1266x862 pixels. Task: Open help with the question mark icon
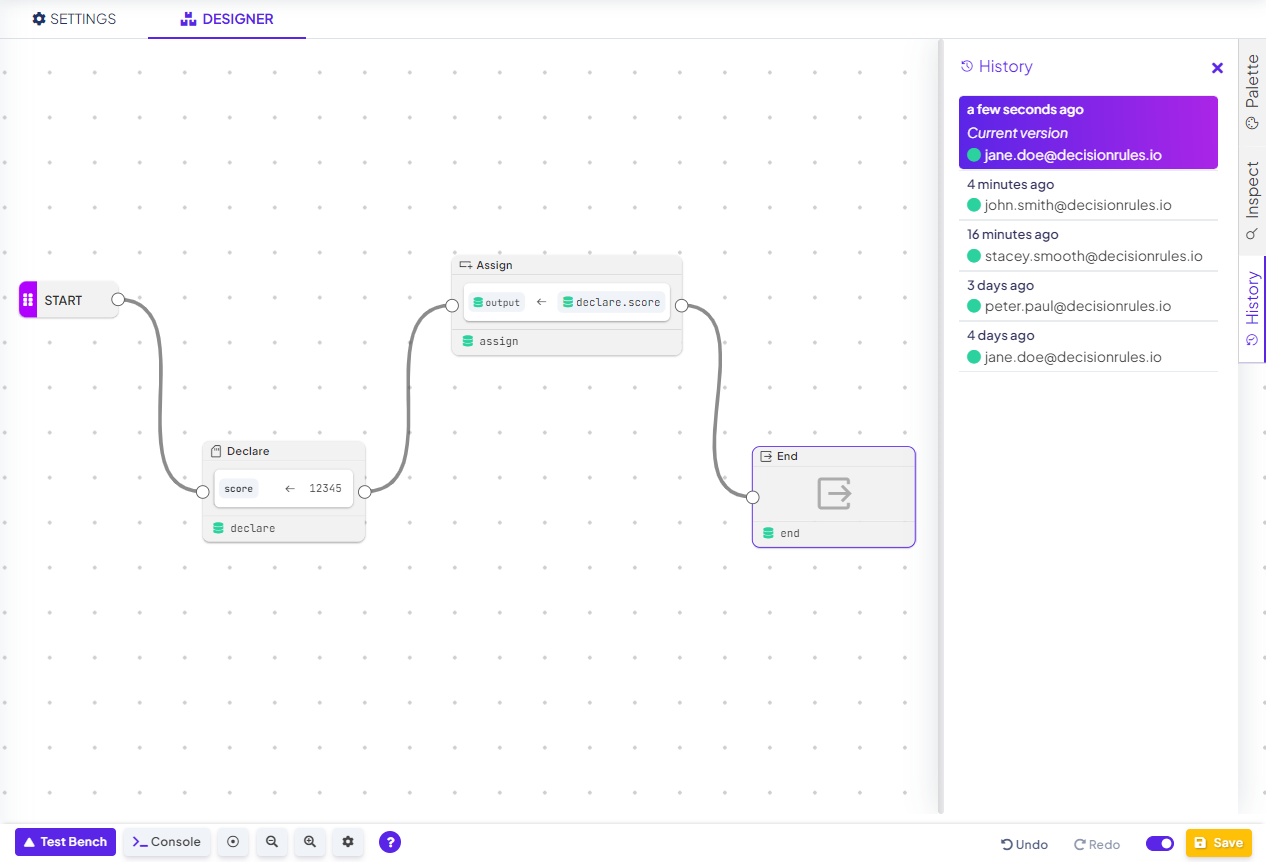pyautogui.click(x=390, y=842)
